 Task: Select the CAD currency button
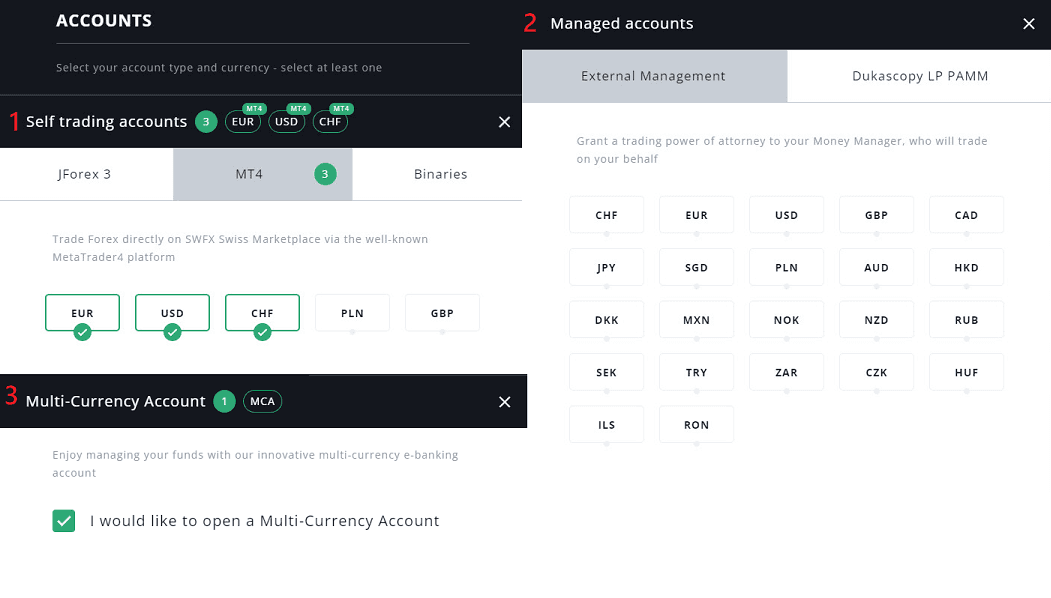(x=967, y=215)
